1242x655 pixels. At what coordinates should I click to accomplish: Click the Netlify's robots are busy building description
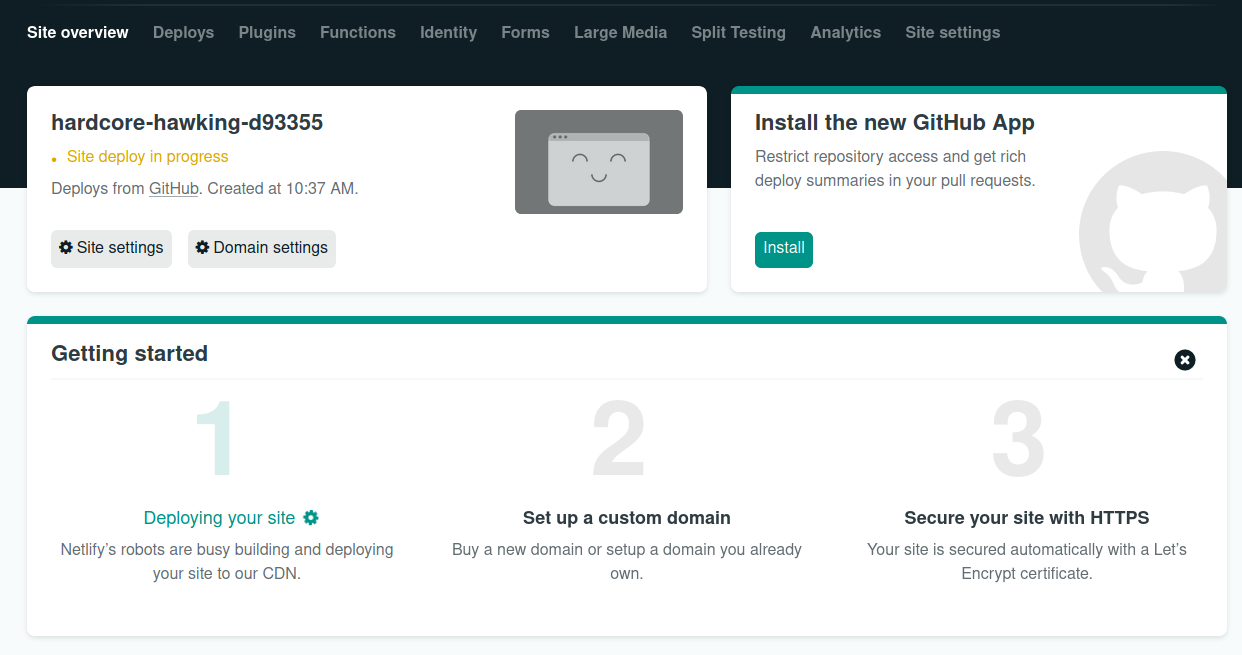pyautogui.click(x=227, y=562)
